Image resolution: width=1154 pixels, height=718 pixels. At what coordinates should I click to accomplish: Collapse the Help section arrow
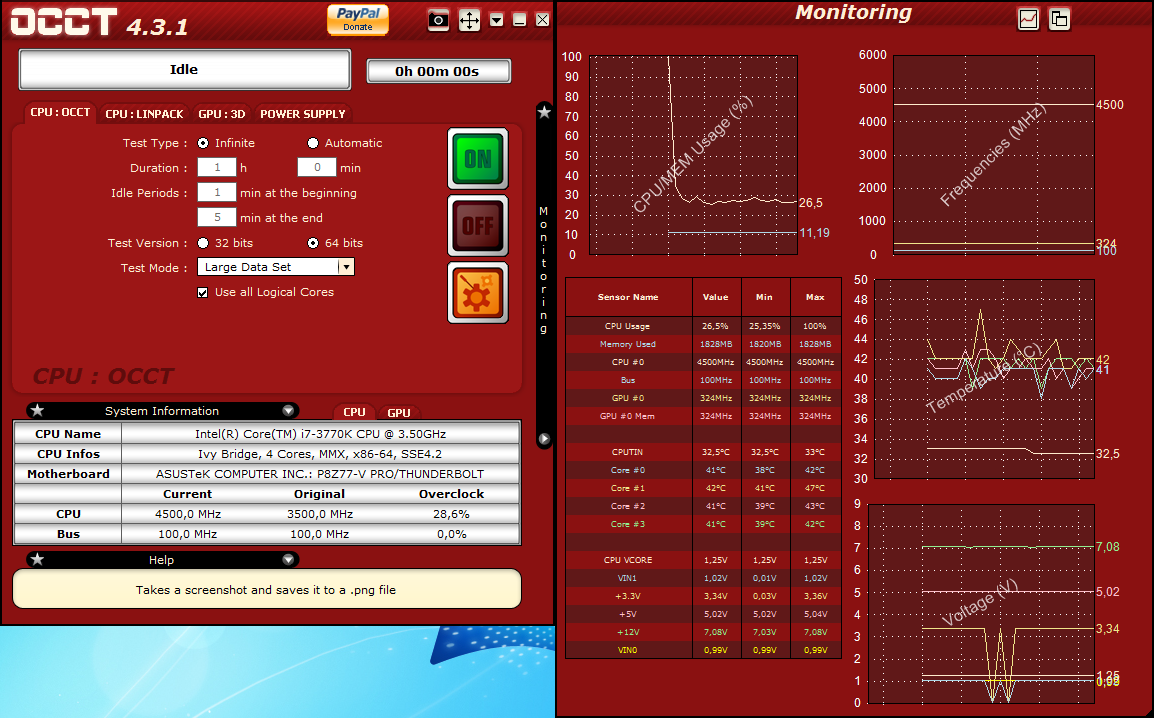(x=288, y=560)
